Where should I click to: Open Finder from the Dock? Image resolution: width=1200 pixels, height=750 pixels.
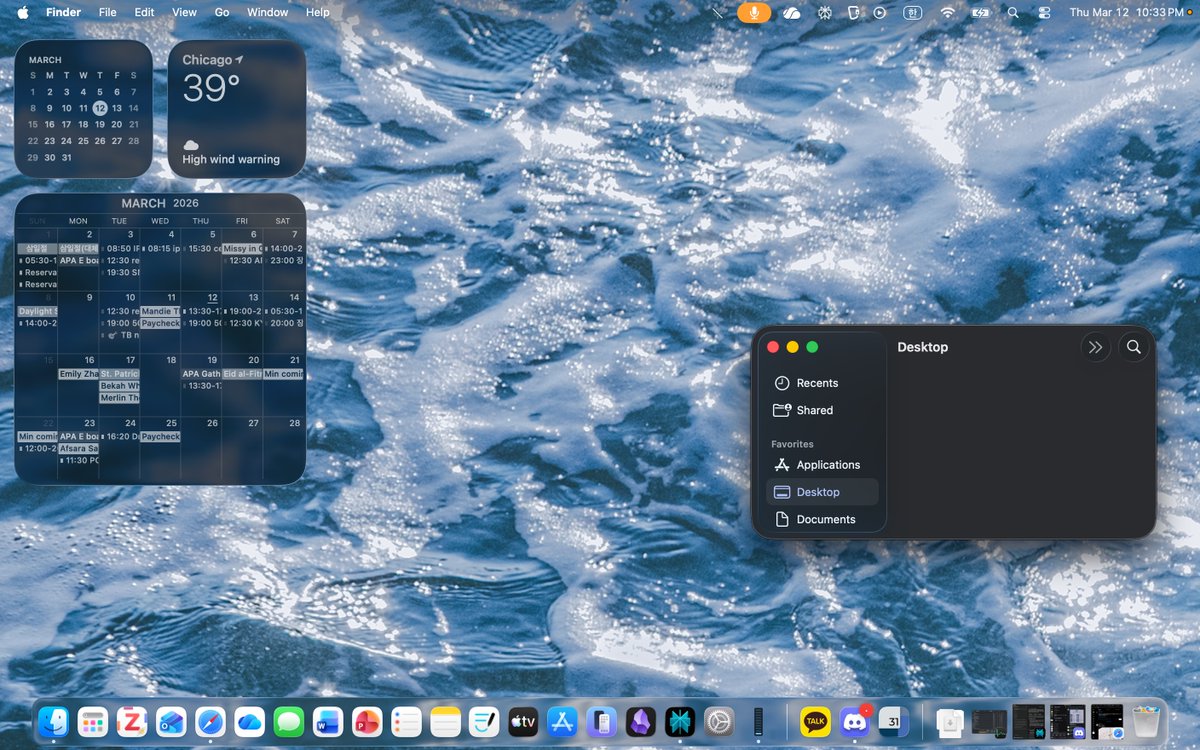point(54,720)
